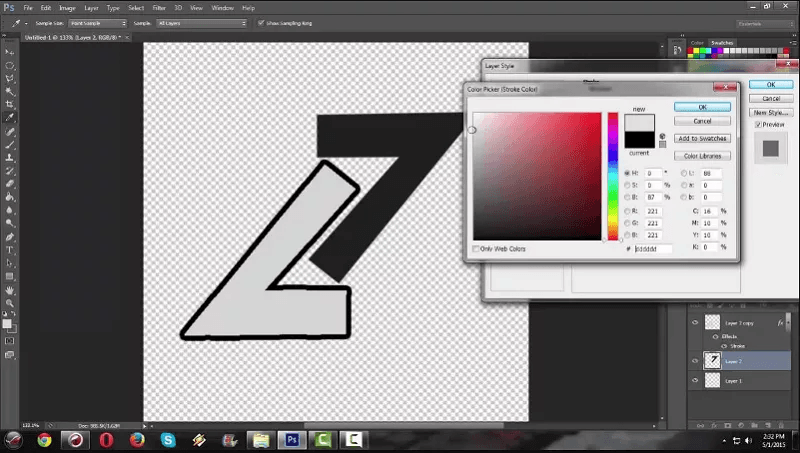Select the Paint Bucket tool
This screenshot has width=800, height=453.
(x=9, y=197)
